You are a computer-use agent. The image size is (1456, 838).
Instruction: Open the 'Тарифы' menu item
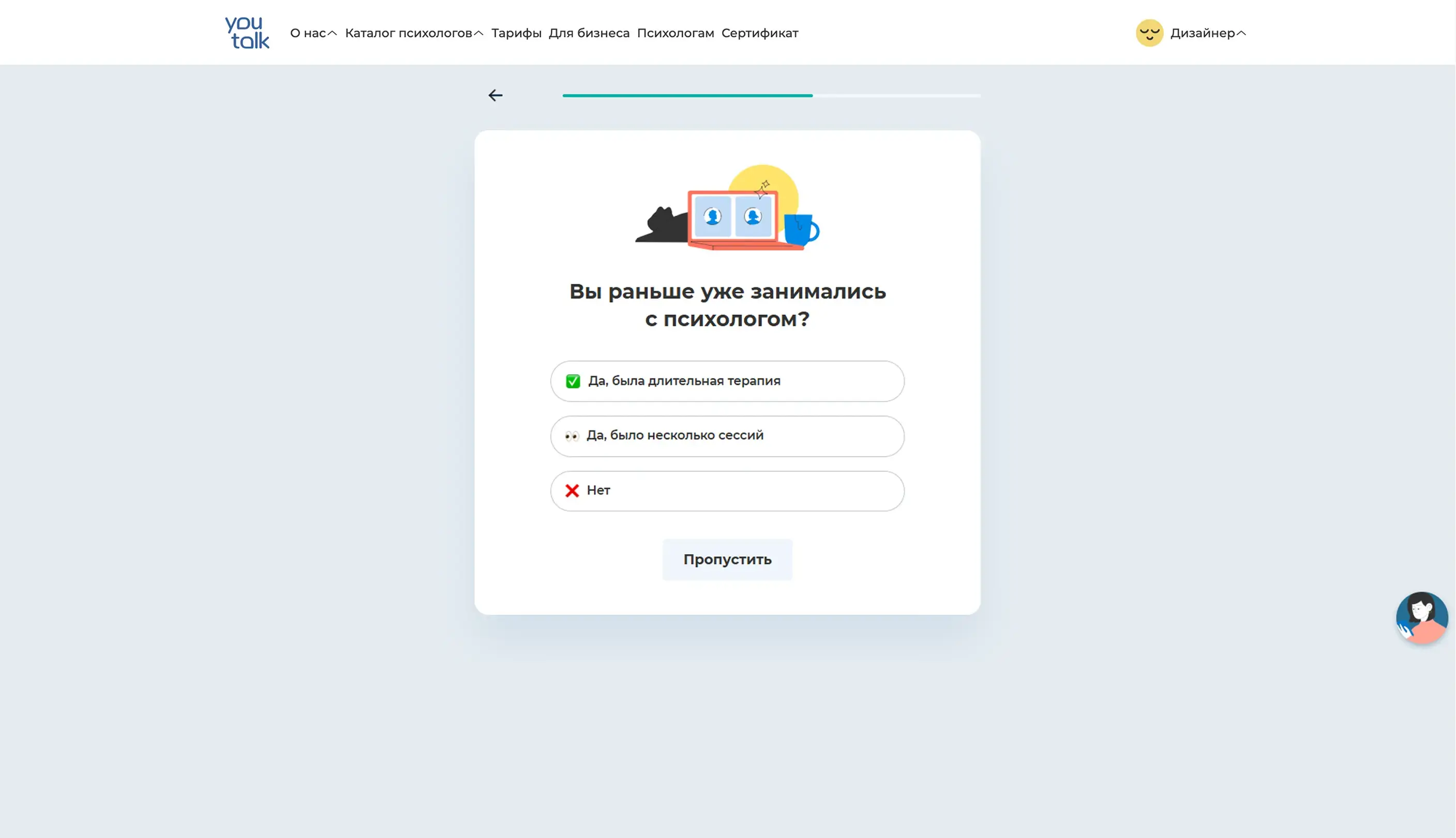point(516,34)
